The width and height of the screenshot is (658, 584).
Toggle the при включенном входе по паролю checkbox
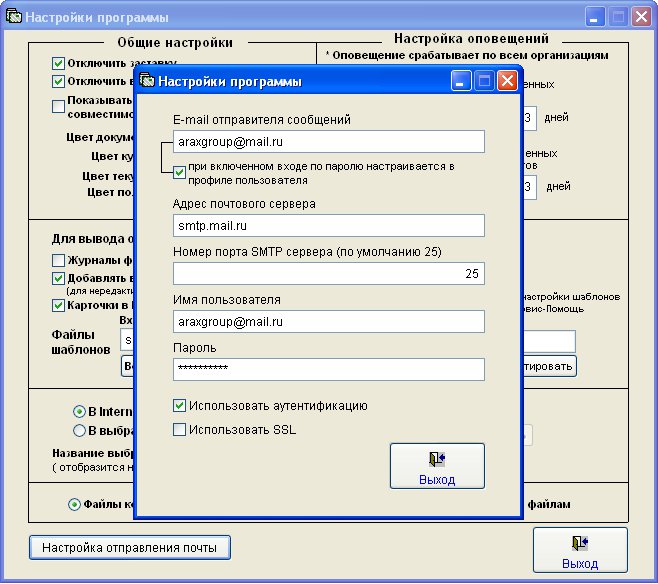click(179, 172)
